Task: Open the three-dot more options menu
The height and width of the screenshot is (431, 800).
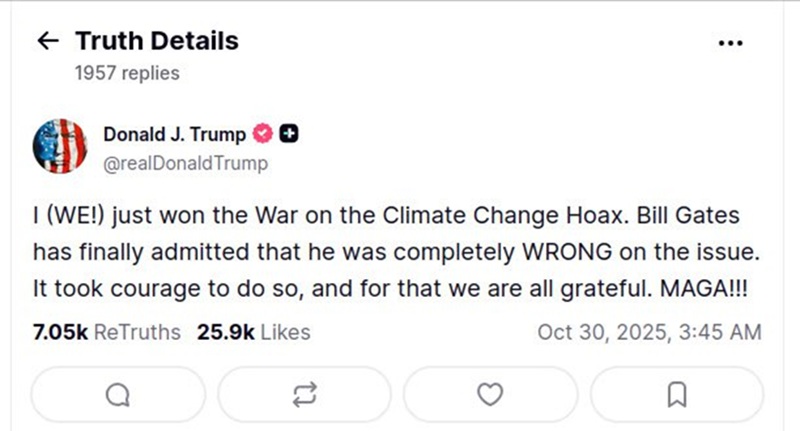Action: point(731,43)
